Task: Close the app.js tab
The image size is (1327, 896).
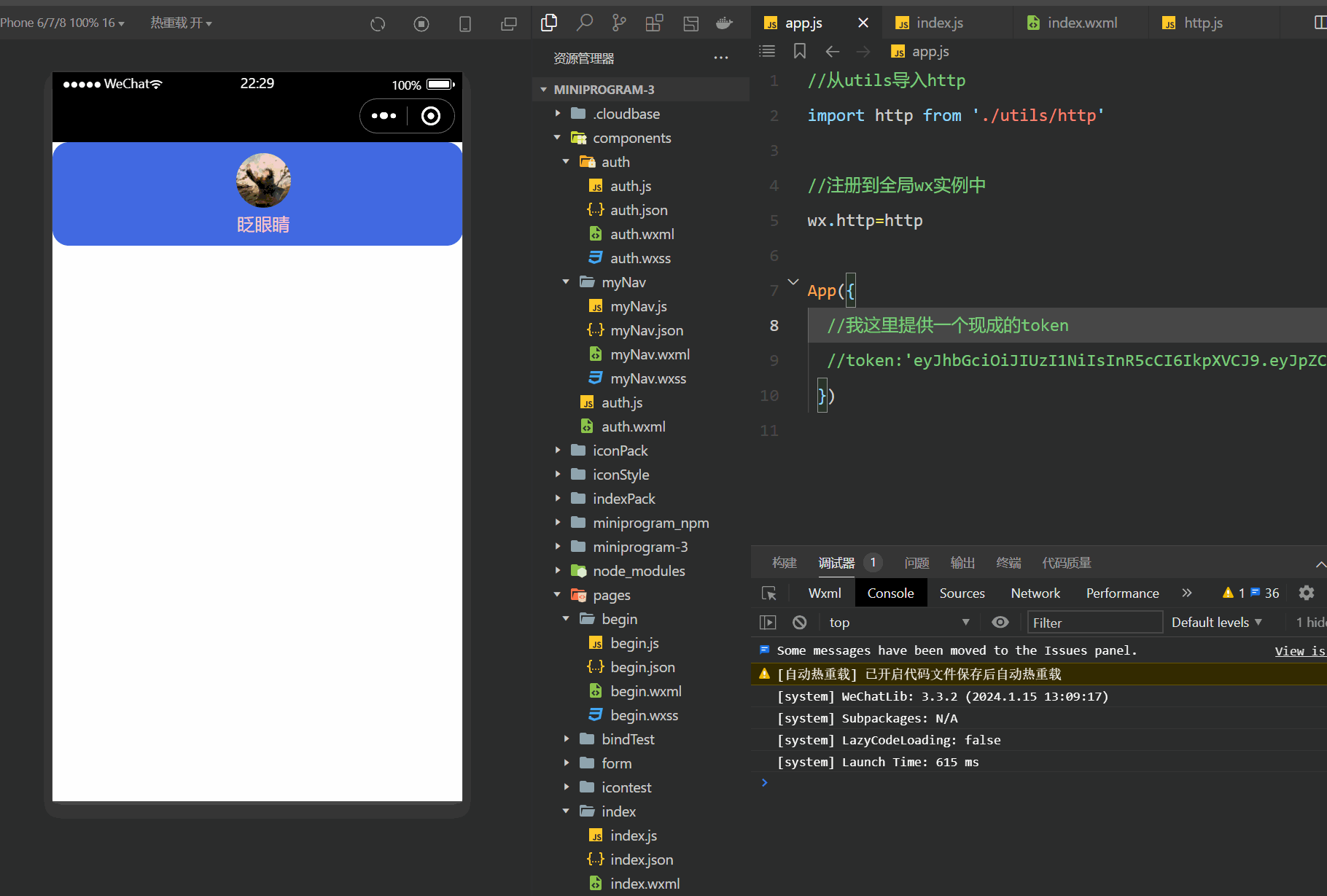Action: pos(863,23)
